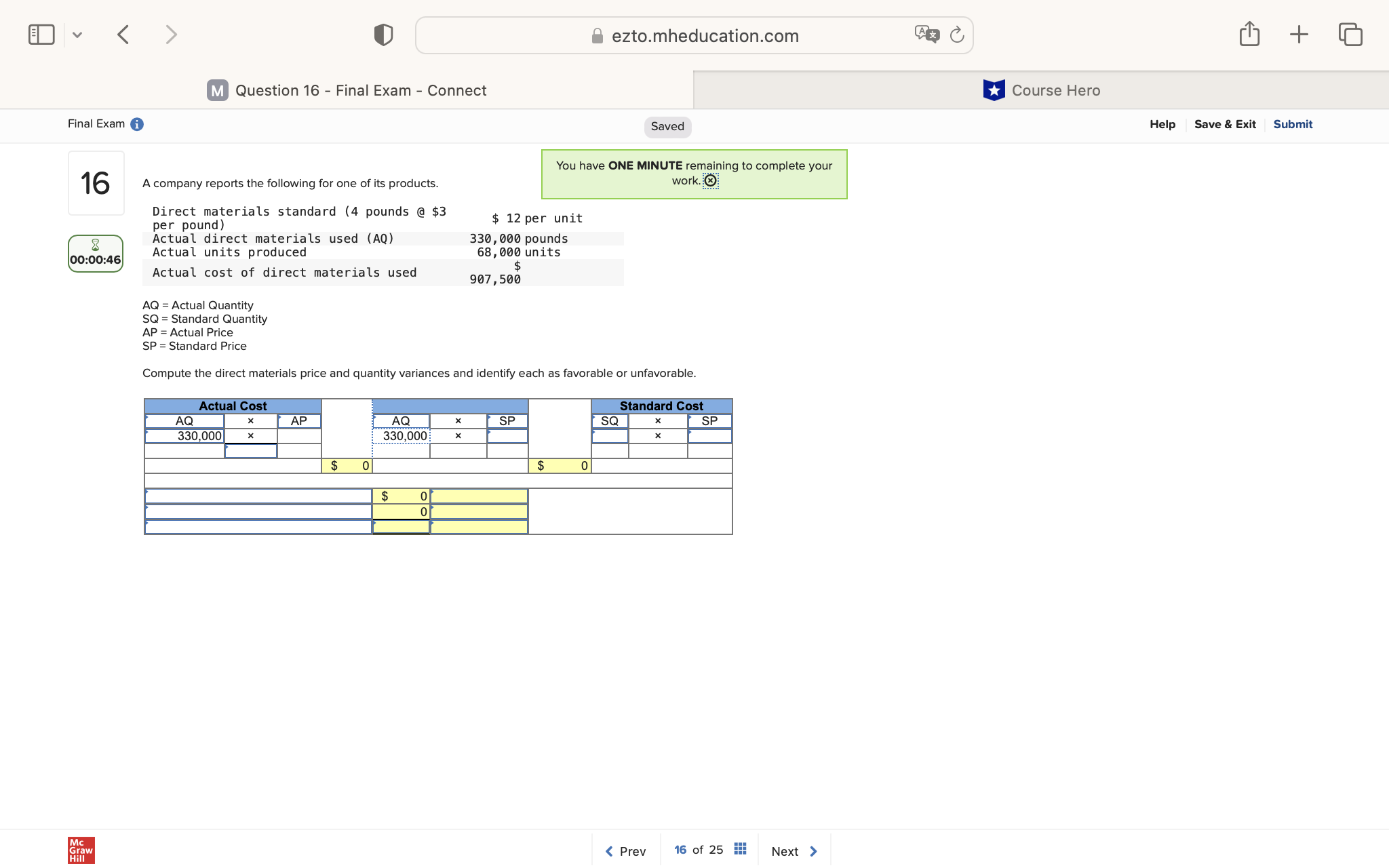Switch to the Course Hero tab
The image size is (1389, 868).
pos(1041,90)
